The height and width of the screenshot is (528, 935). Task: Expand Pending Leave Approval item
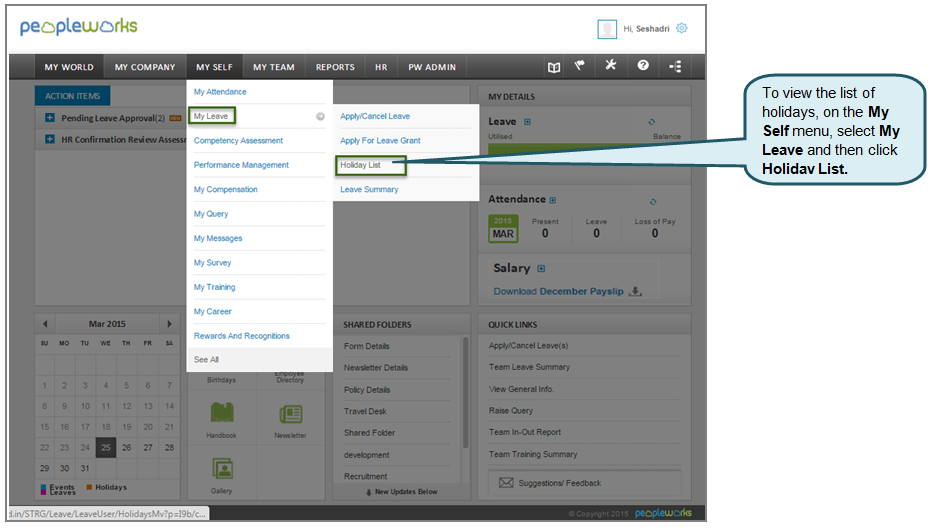(50, 118)
